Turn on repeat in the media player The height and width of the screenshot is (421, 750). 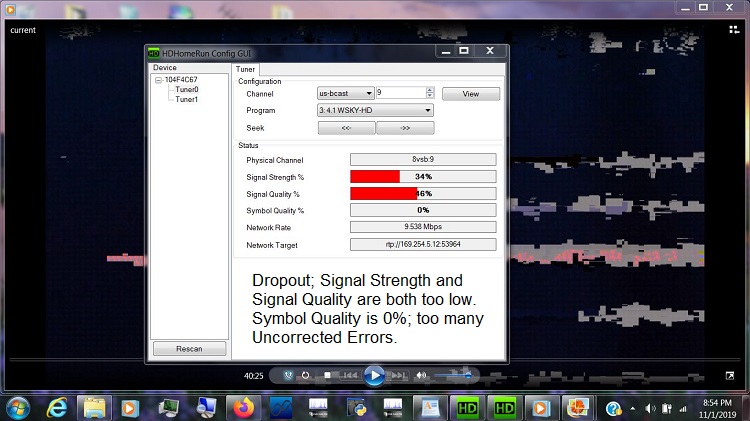306,376
